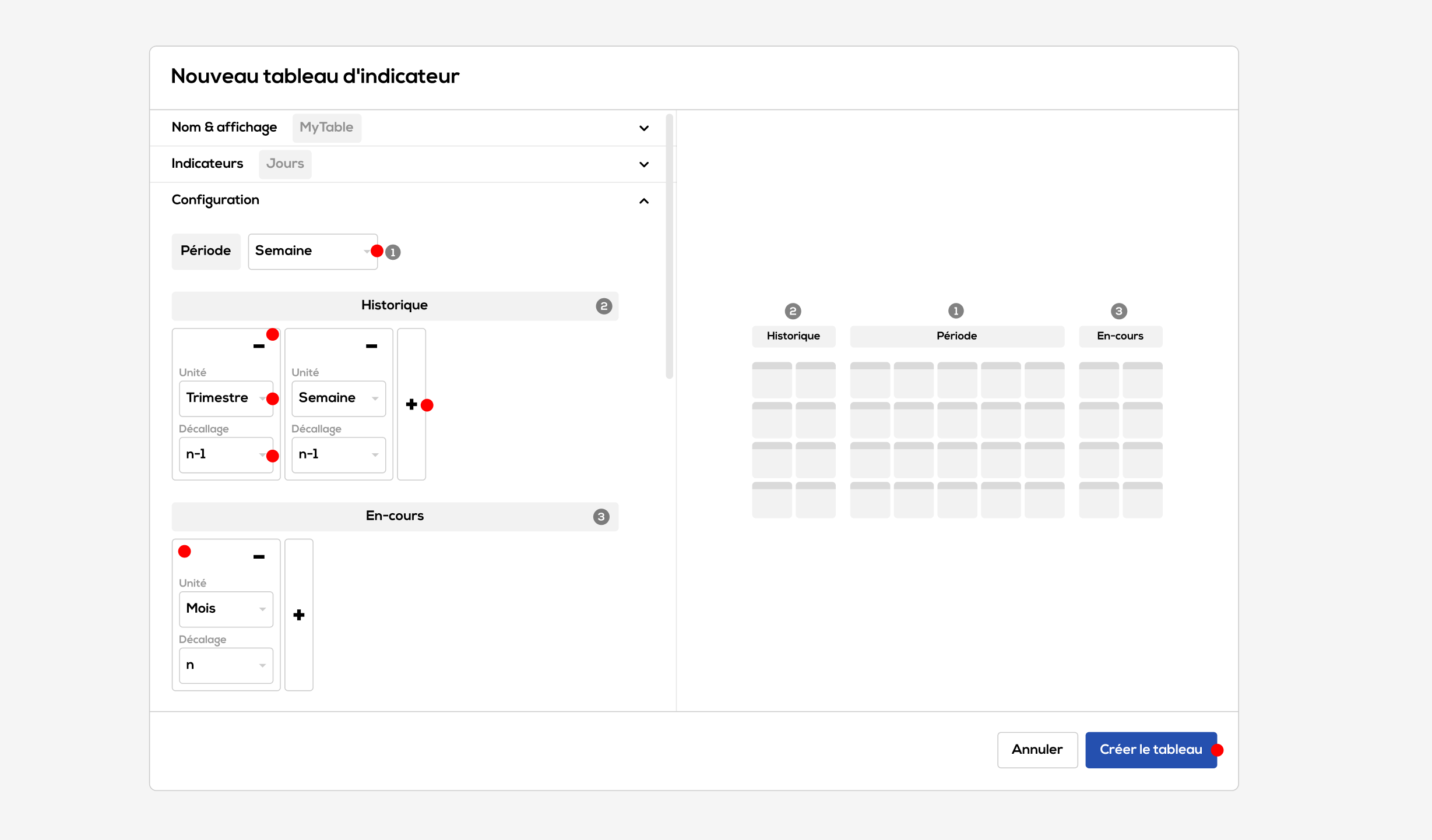Expand the Indicateurs section

tap(643, 164)
